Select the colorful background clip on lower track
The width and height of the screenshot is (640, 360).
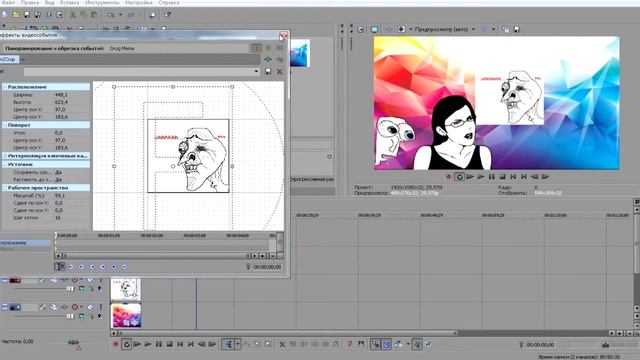coord(126,315)
